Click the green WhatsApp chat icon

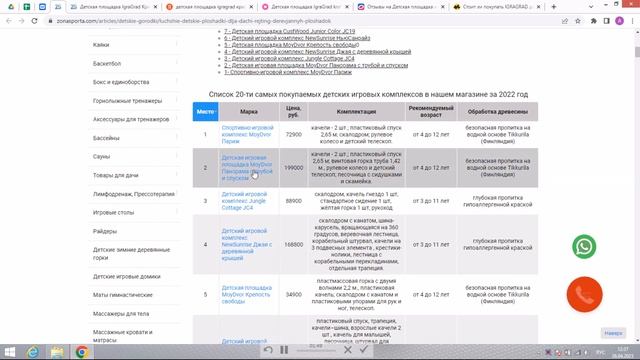coord(584,247)
